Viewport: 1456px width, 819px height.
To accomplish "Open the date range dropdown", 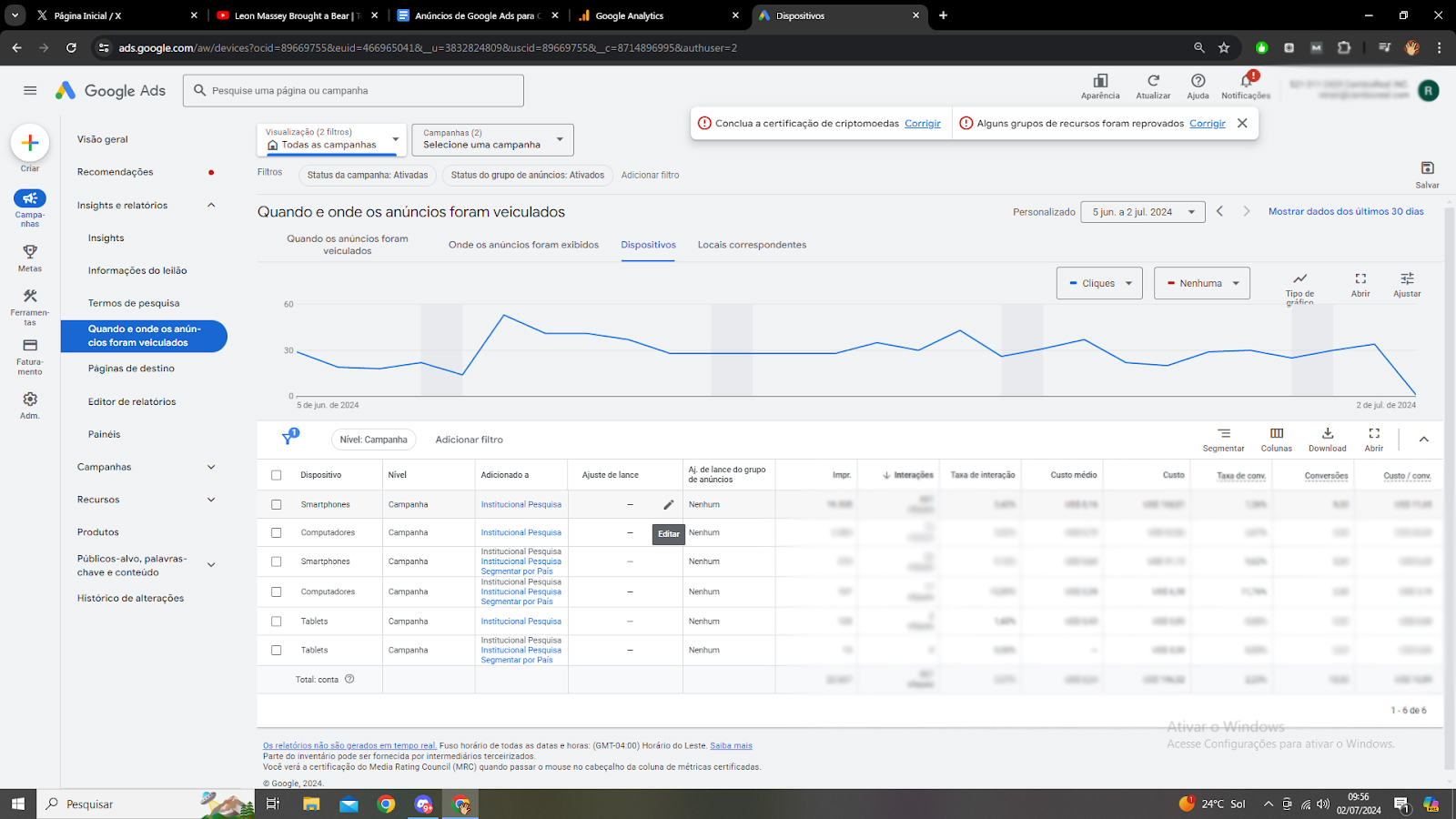I will tap(1143, 212).
